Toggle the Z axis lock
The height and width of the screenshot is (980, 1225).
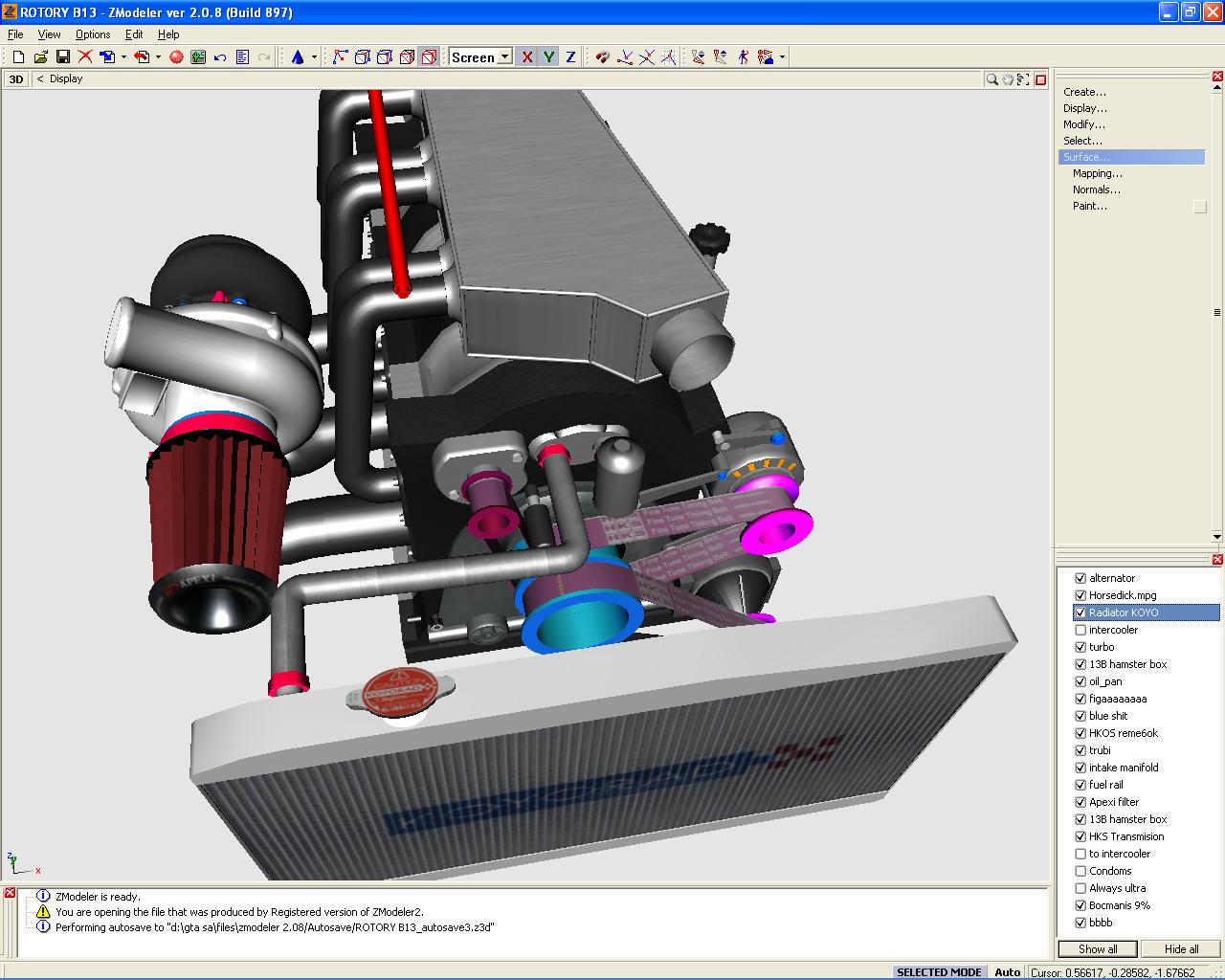point(570,57)
